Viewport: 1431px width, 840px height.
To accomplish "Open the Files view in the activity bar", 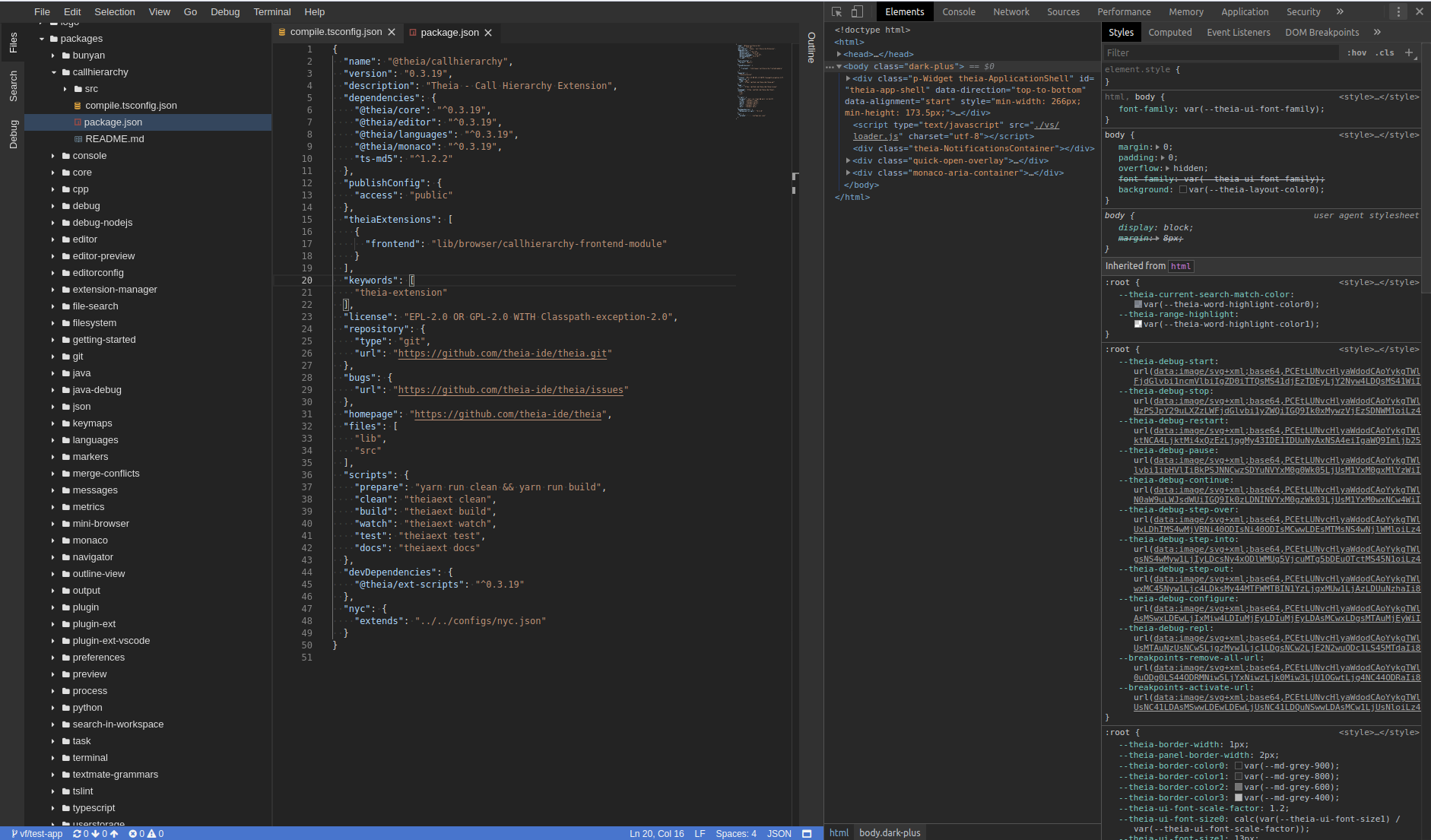I will tap(13, 43).
